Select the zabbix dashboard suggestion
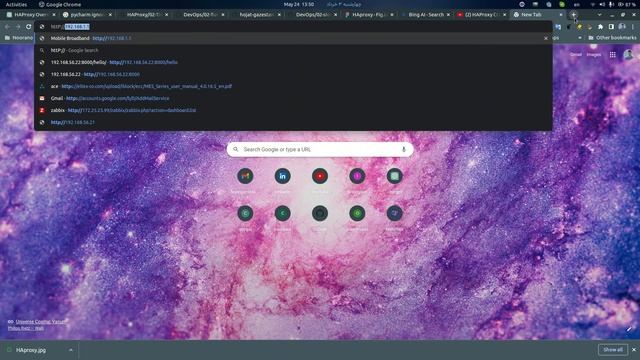Screen dimensions: 640x360 tap(293, 110)
